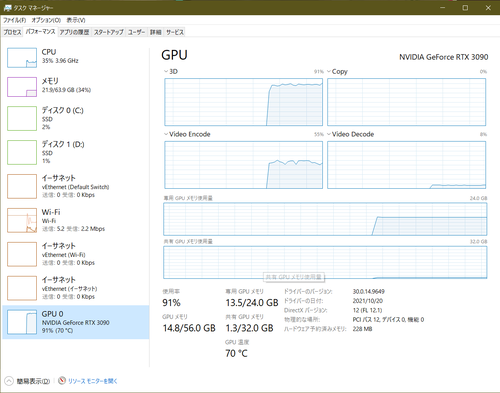500x393 pixels.
Task: Select vEthernet (イーサネット) adapter entry
Action: pos(76,288)
